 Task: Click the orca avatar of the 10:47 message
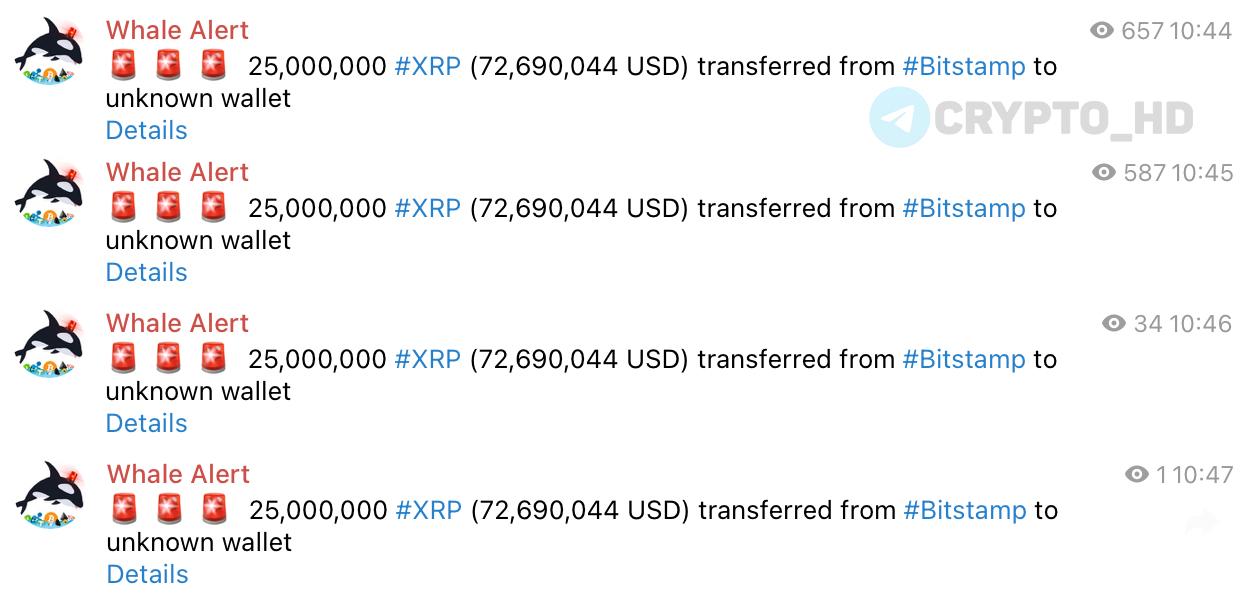tap(49, 495)
